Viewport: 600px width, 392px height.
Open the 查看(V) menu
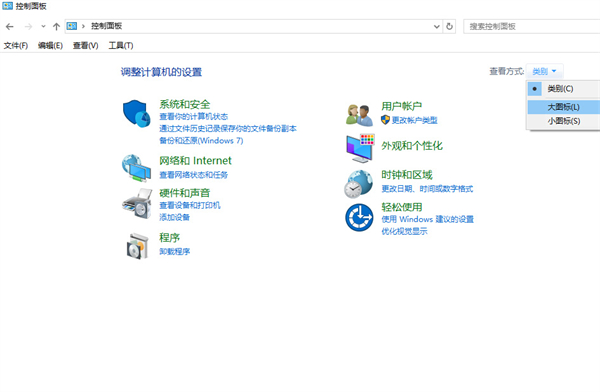(85, 46)
